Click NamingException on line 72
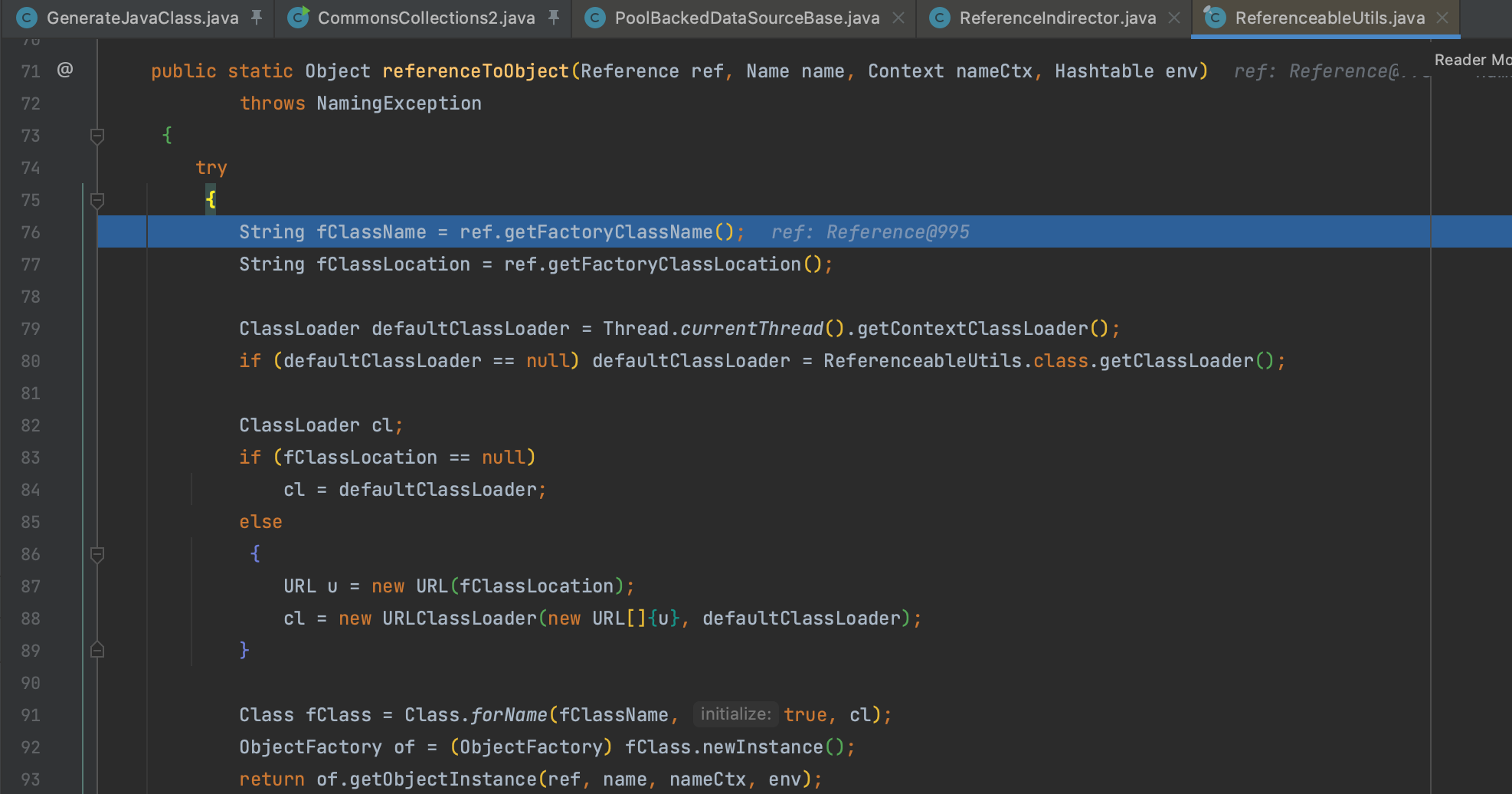The height and width of the screenshot is (794, 1512). (x=399, y=103)
